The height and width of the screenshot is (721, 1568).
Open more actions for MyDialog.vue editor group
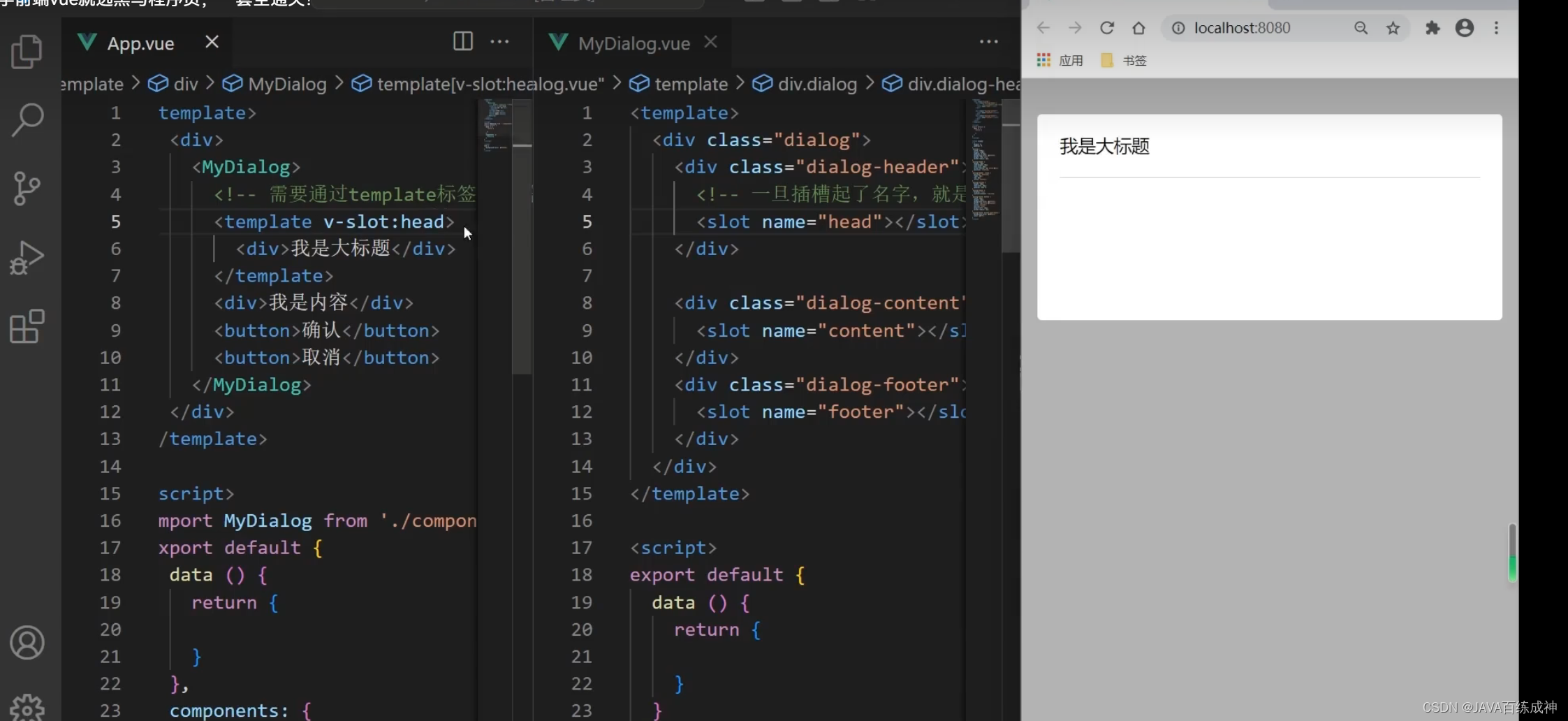pyautogui.click(x=988, y=41)
